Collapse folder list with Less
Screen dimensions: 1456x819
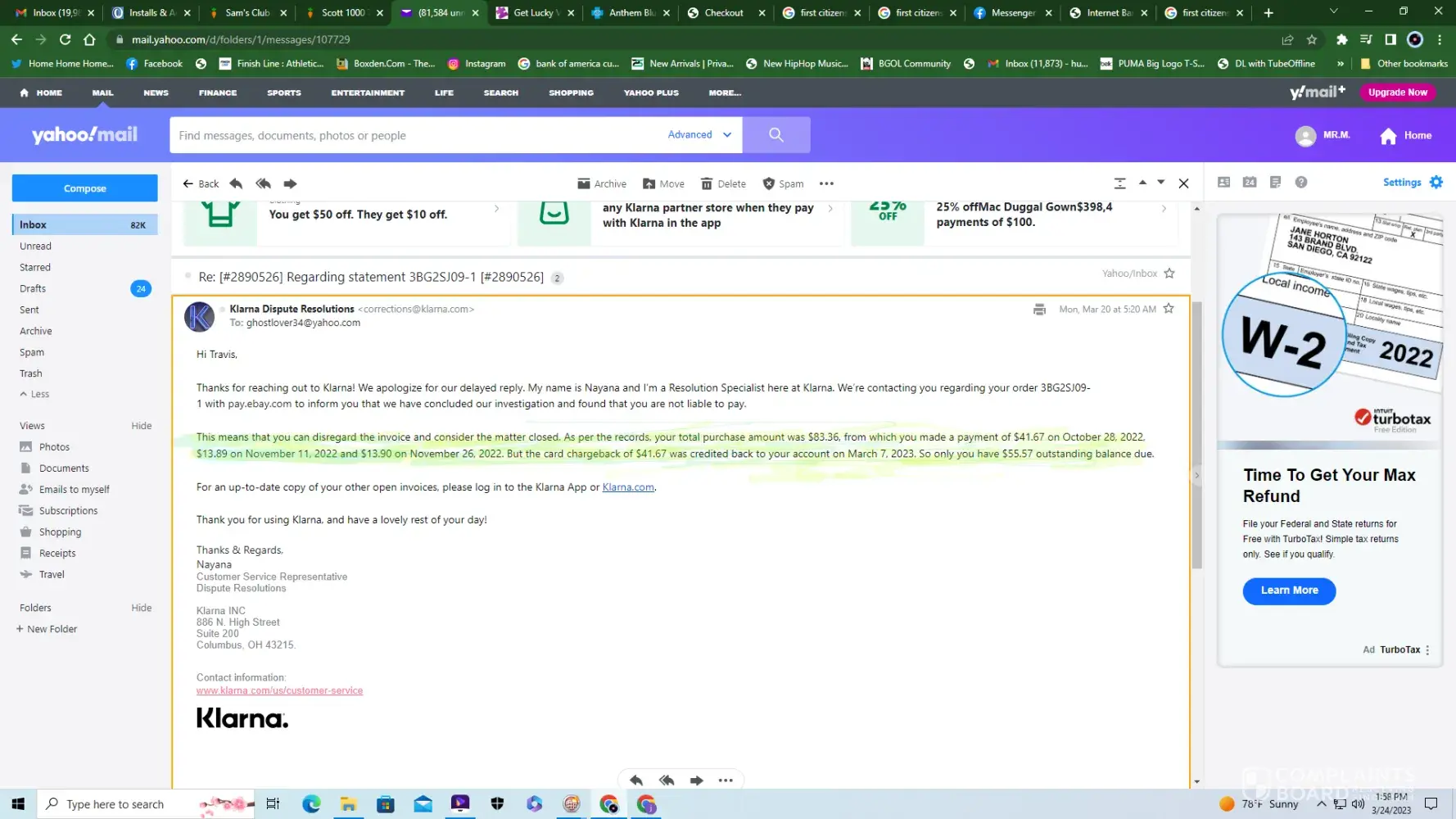[34, 394]
